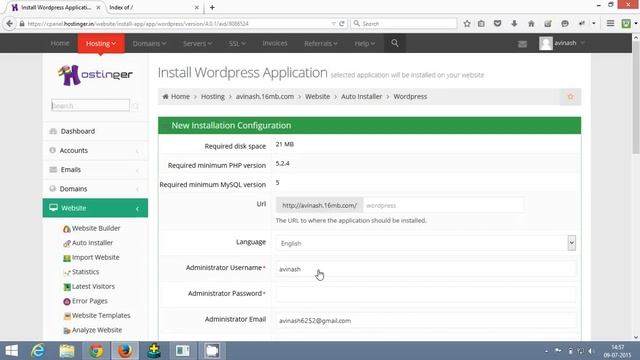Click the Firefox search bar
Viewport: 640px width, 360px height.
tap(404, 24)
